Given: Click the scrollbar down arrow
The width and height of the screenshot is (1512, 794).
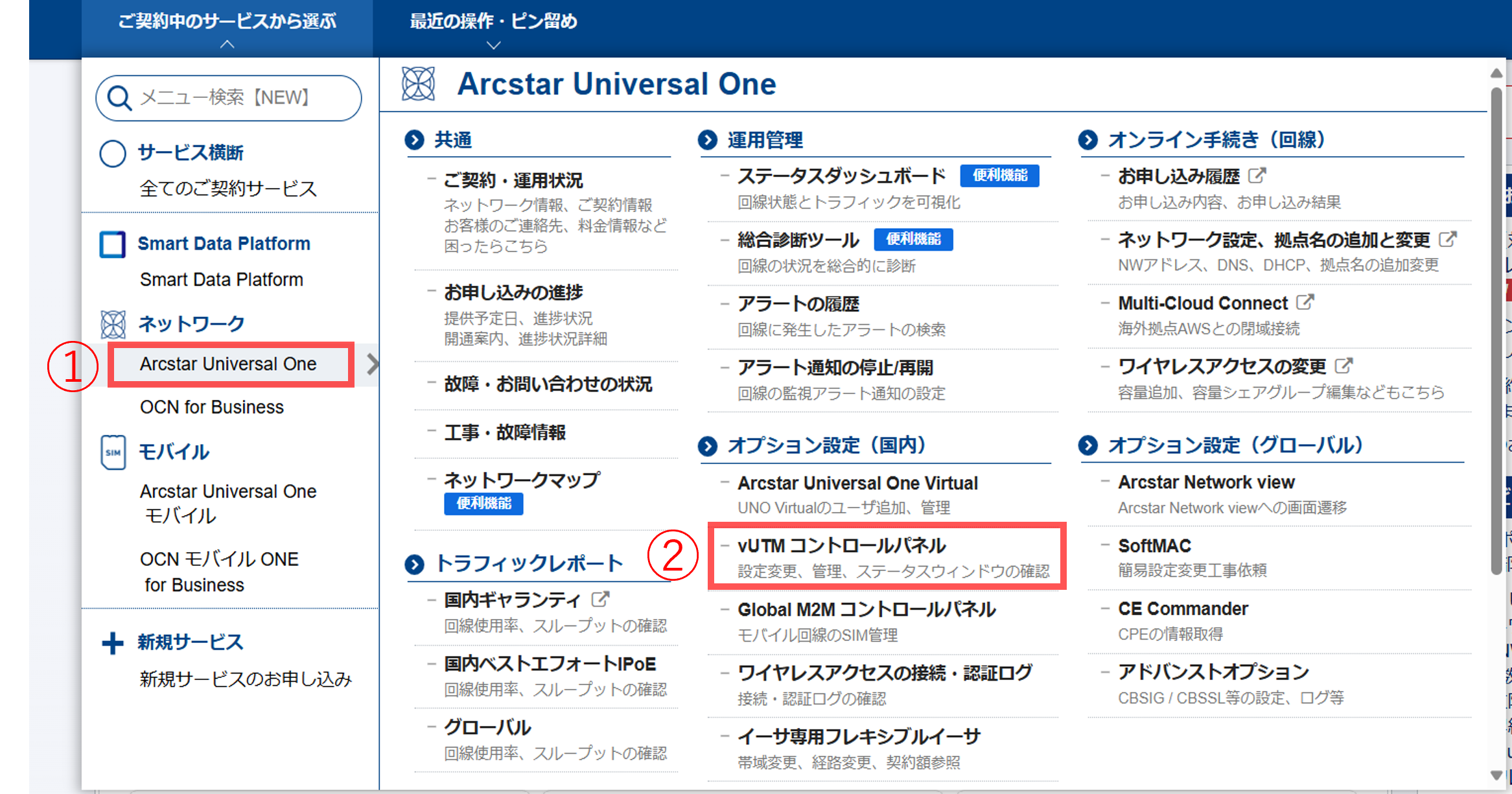Looking at the screenshot, I should pos(1496,775).
